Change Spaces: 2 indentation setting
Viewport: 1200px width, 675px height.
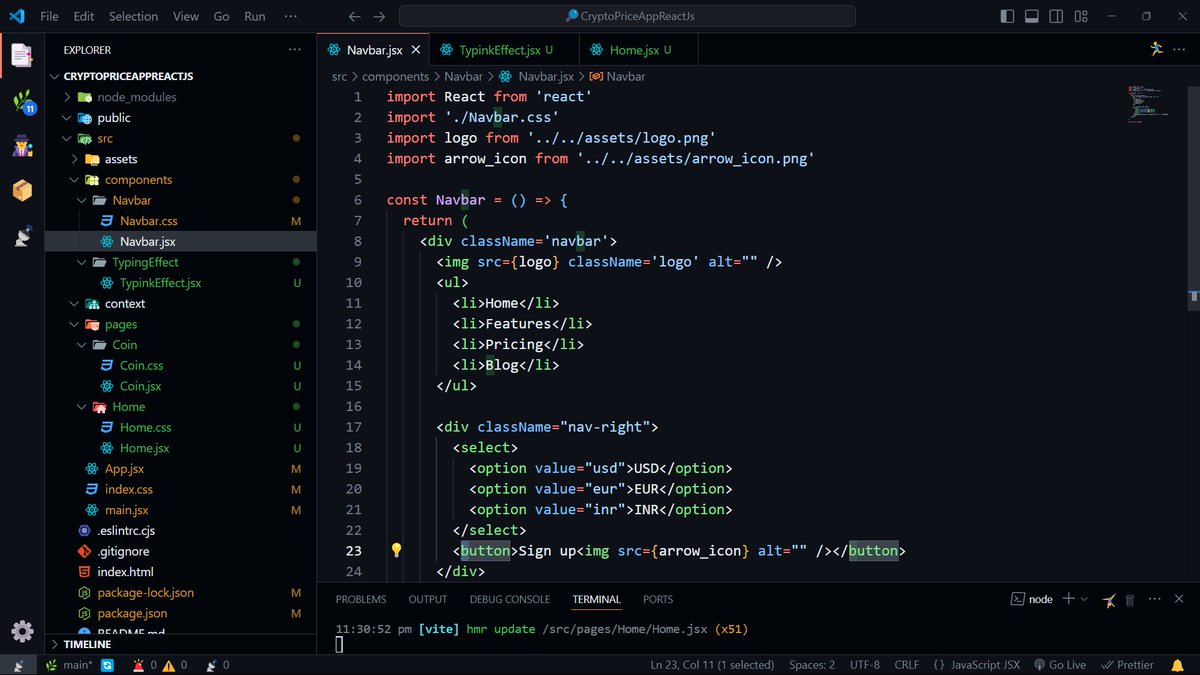(812, 665)
